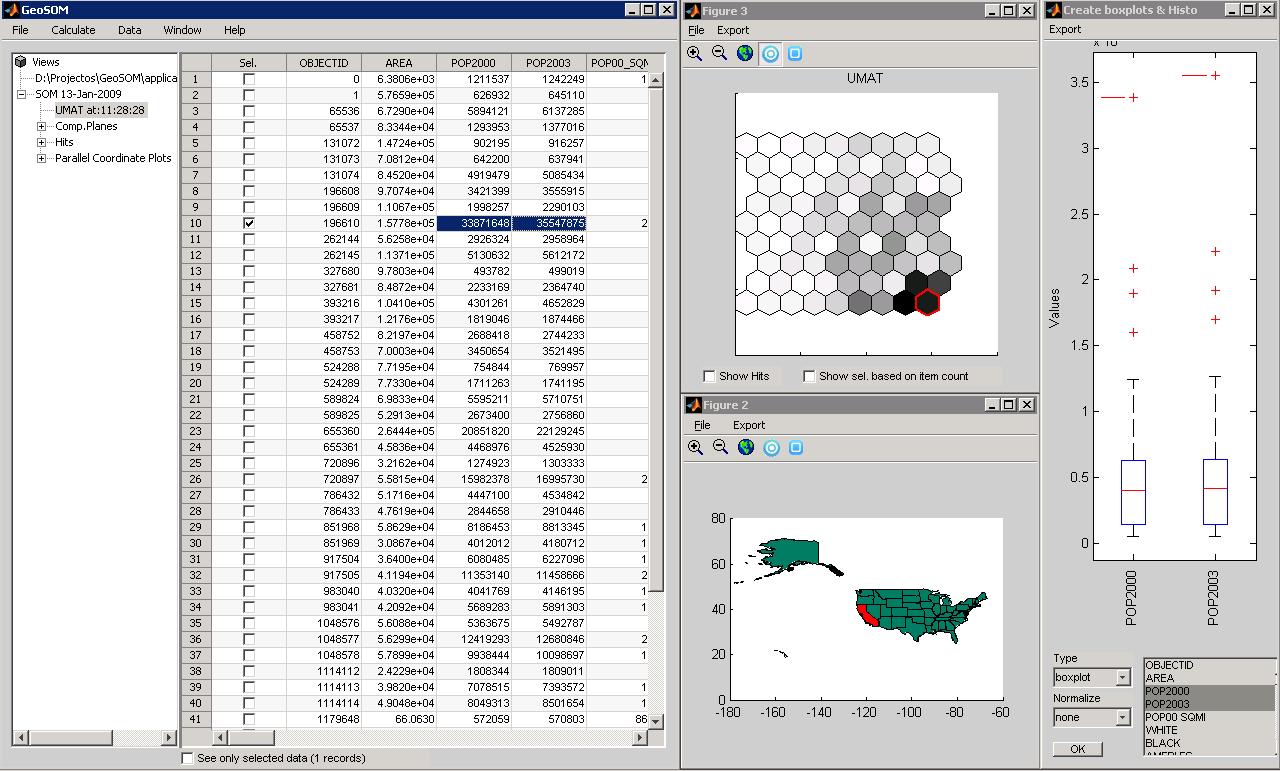This screenshot has width=1280, height=771.
Task: Open the File menu in Figure 2
Action: 702,425
